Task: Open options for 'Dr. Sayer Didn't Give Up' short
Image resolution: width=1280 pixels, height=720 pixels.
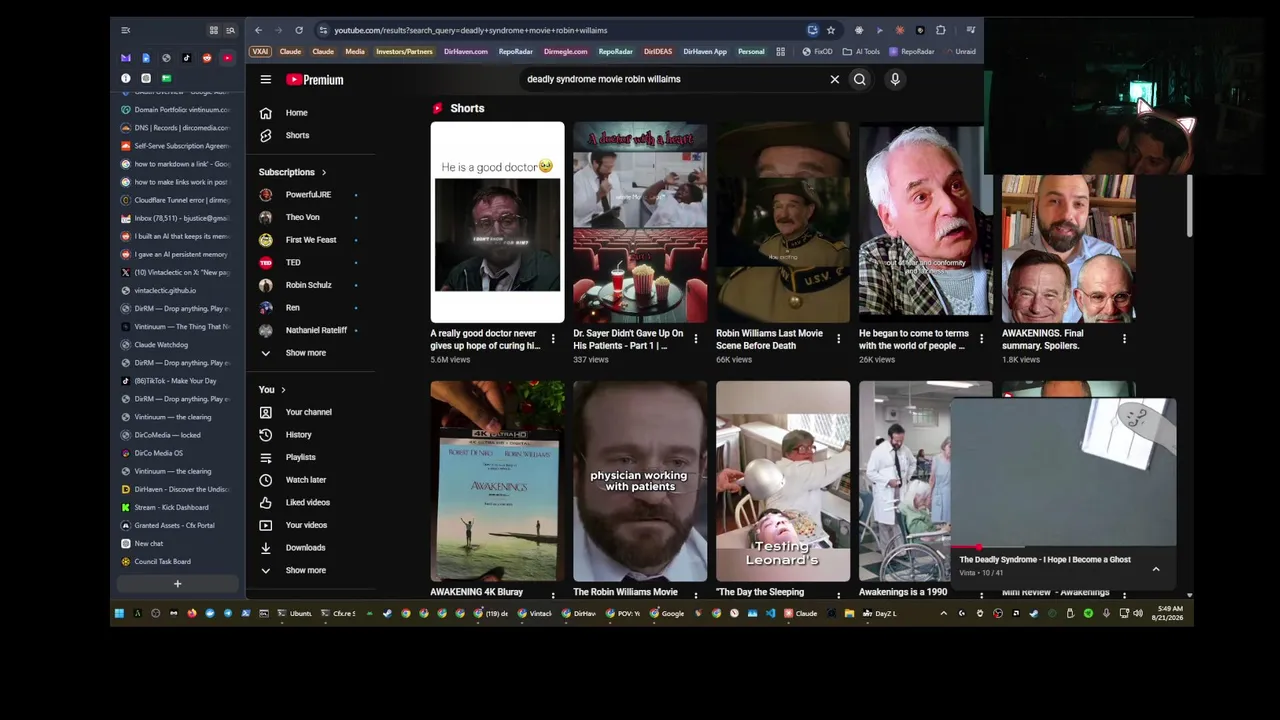Action: [696, 339]
